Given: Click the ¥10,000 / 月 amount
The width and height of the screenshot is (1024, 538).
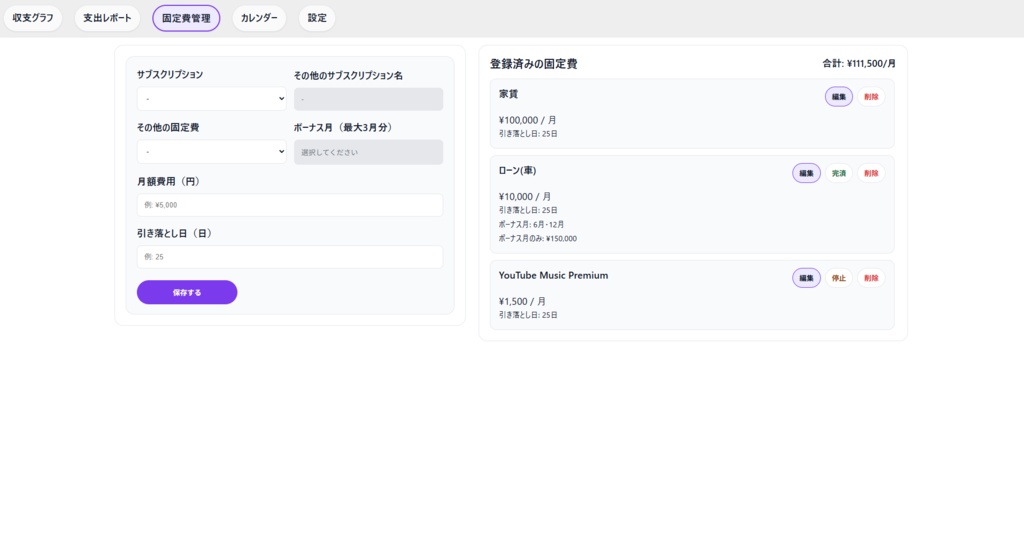Looking at the screenshot, I should (525, 197).
